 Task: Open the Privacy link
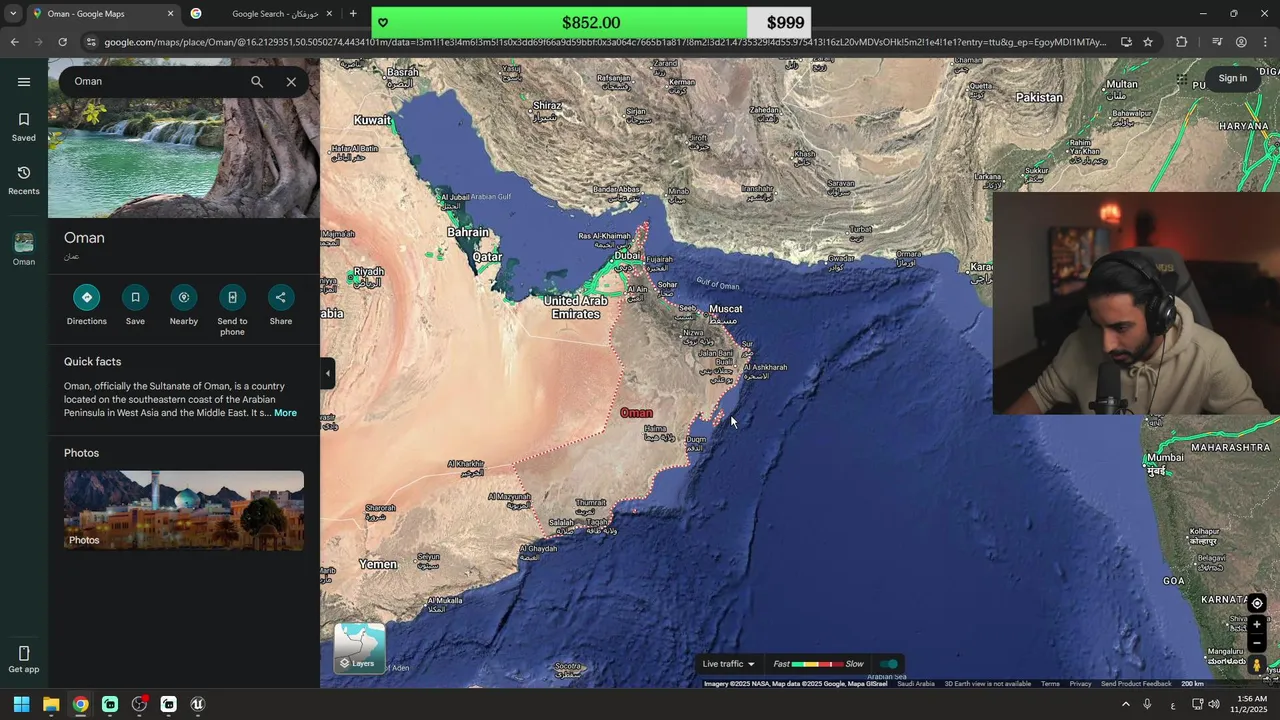[1080, 684]
